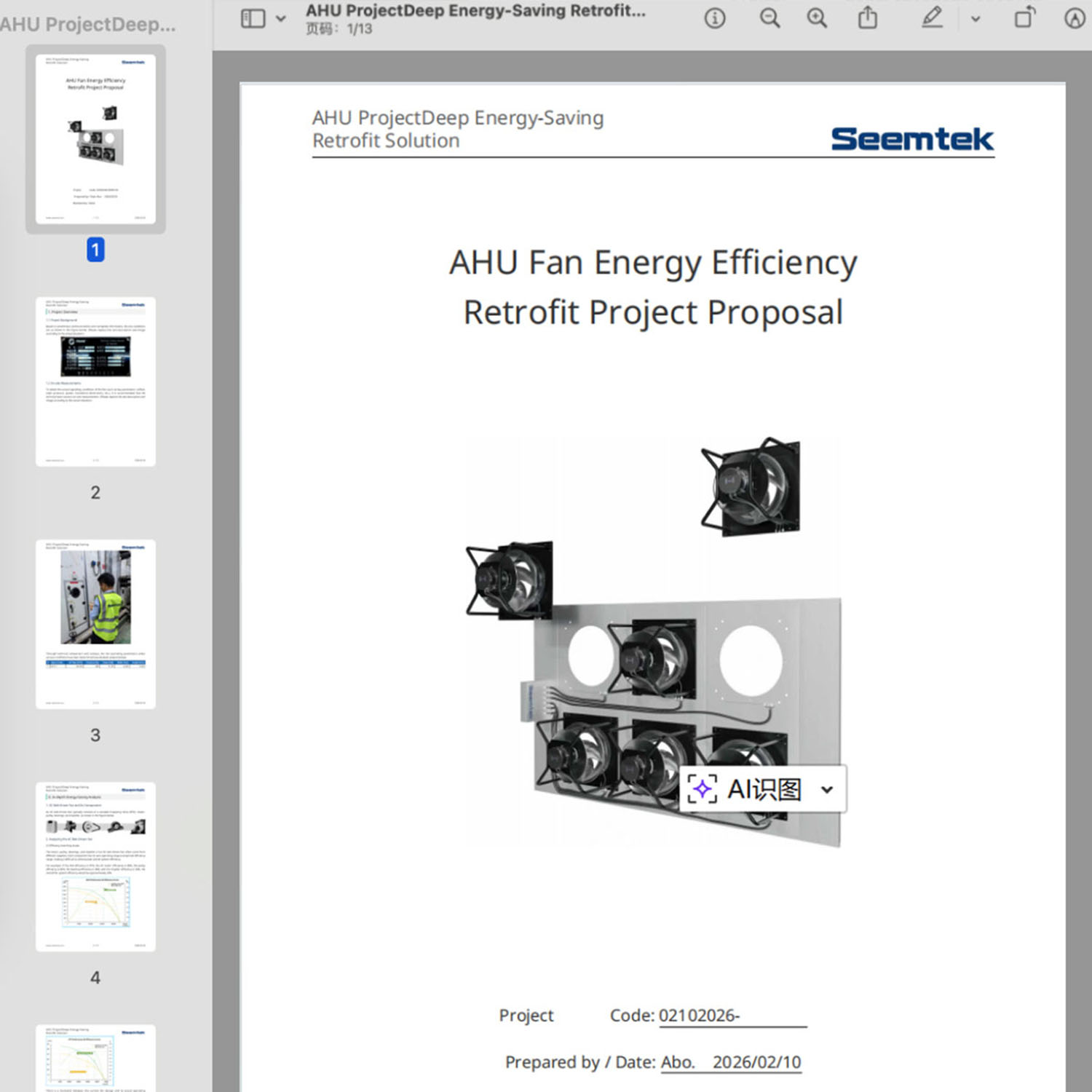The width and height of the screenshot is (1092, 1092).
Task: Click the header text "AHU ProjectDeep Energy-Saving"
Action: (x=458, y=118)
